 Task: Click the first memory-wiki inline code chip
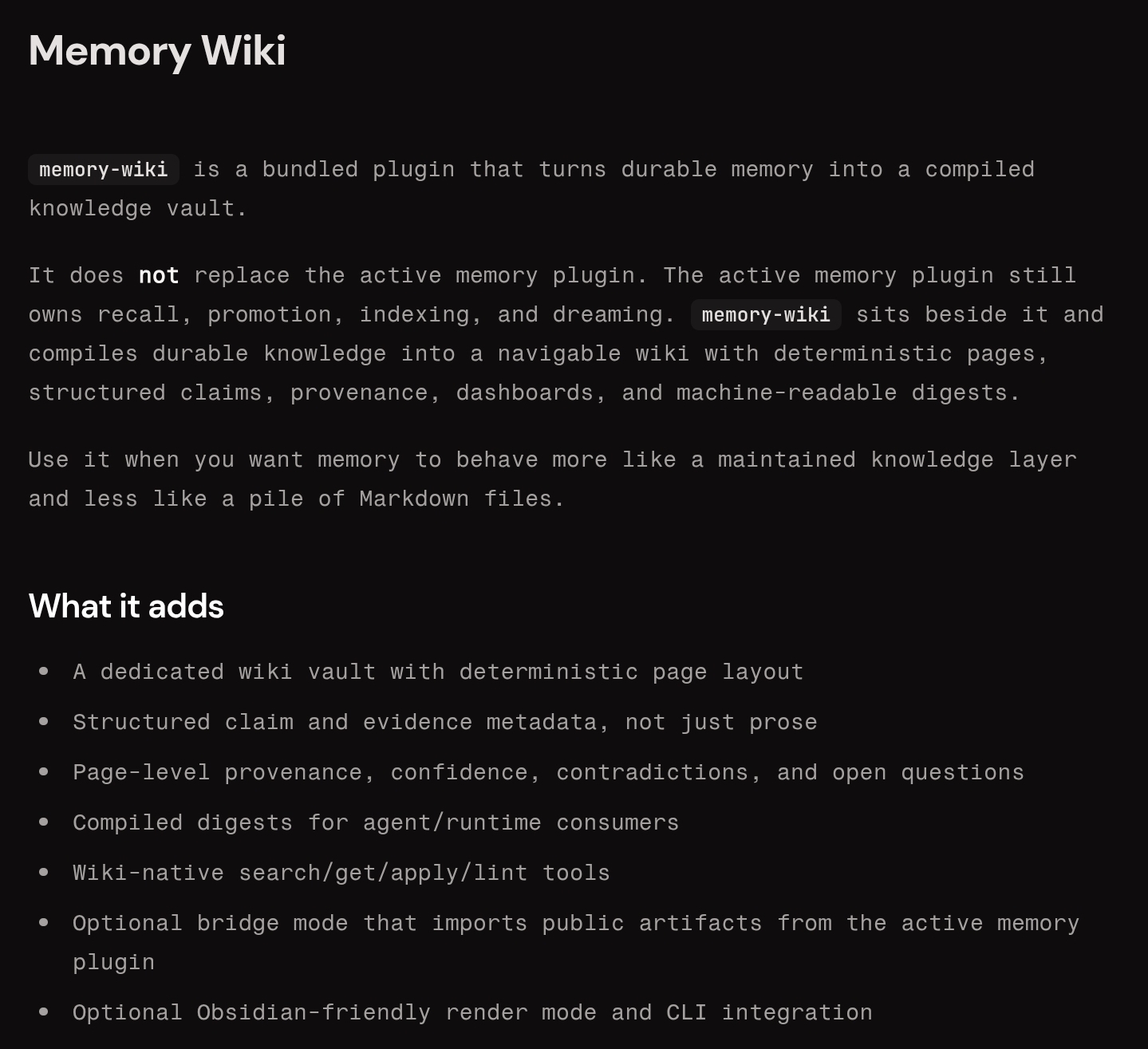pyautogui.click(x=104, y=170)
